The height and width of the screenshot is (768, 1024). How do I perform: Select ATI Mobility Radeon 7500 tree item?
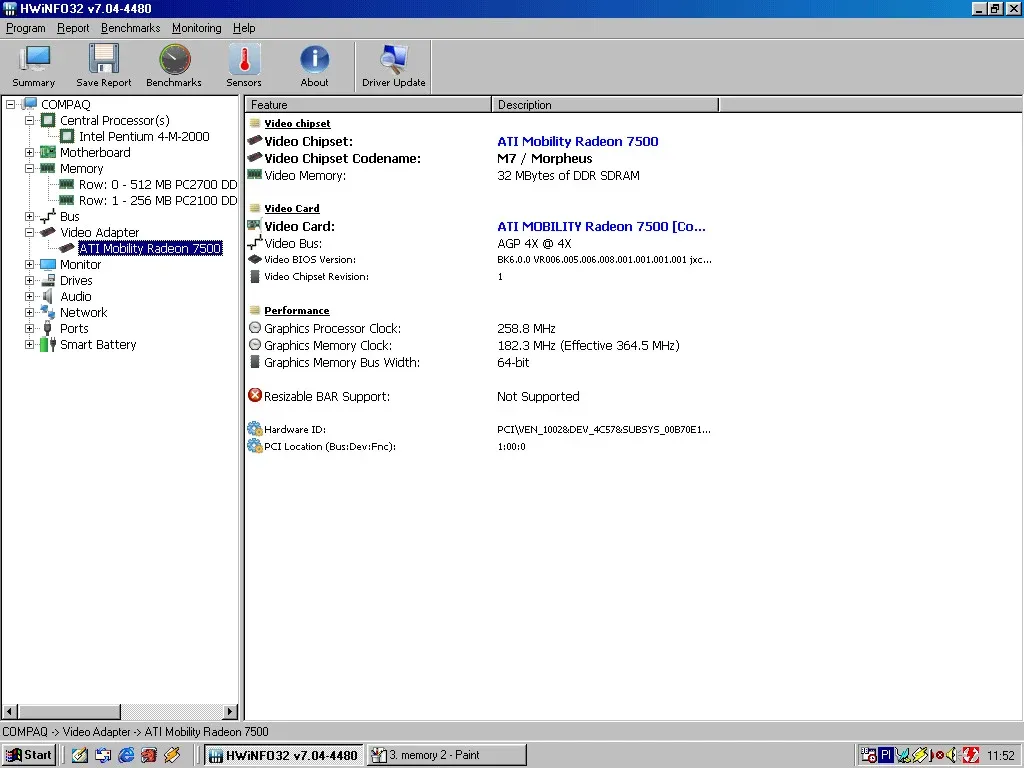click(150, 248)
